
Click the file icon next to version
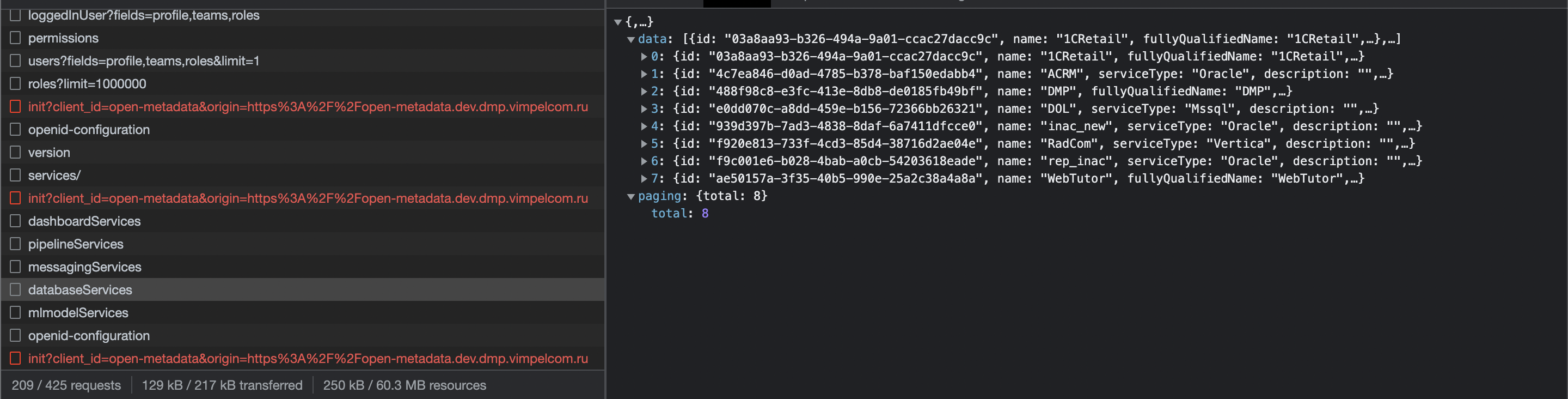[15, 152]
